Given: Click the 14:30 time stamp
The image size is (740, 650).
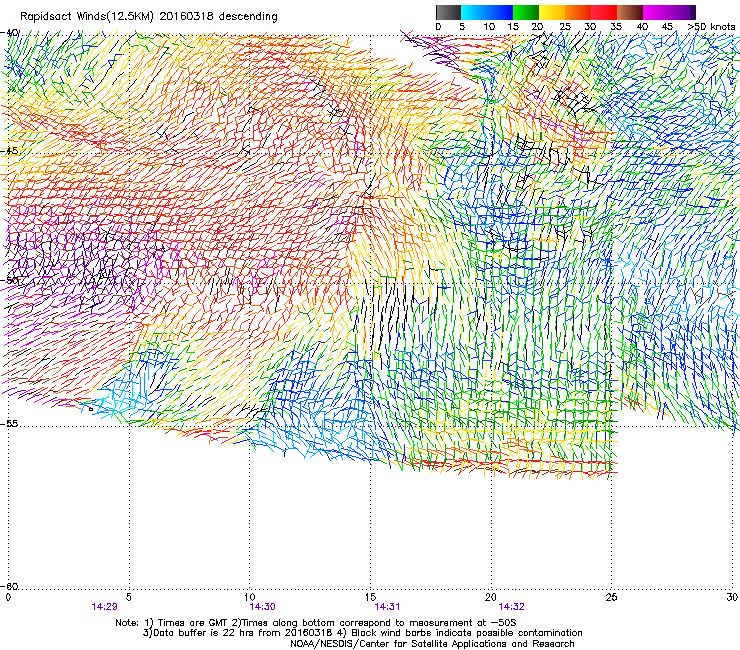Looking at the screenshot, I should click(262, 607).
